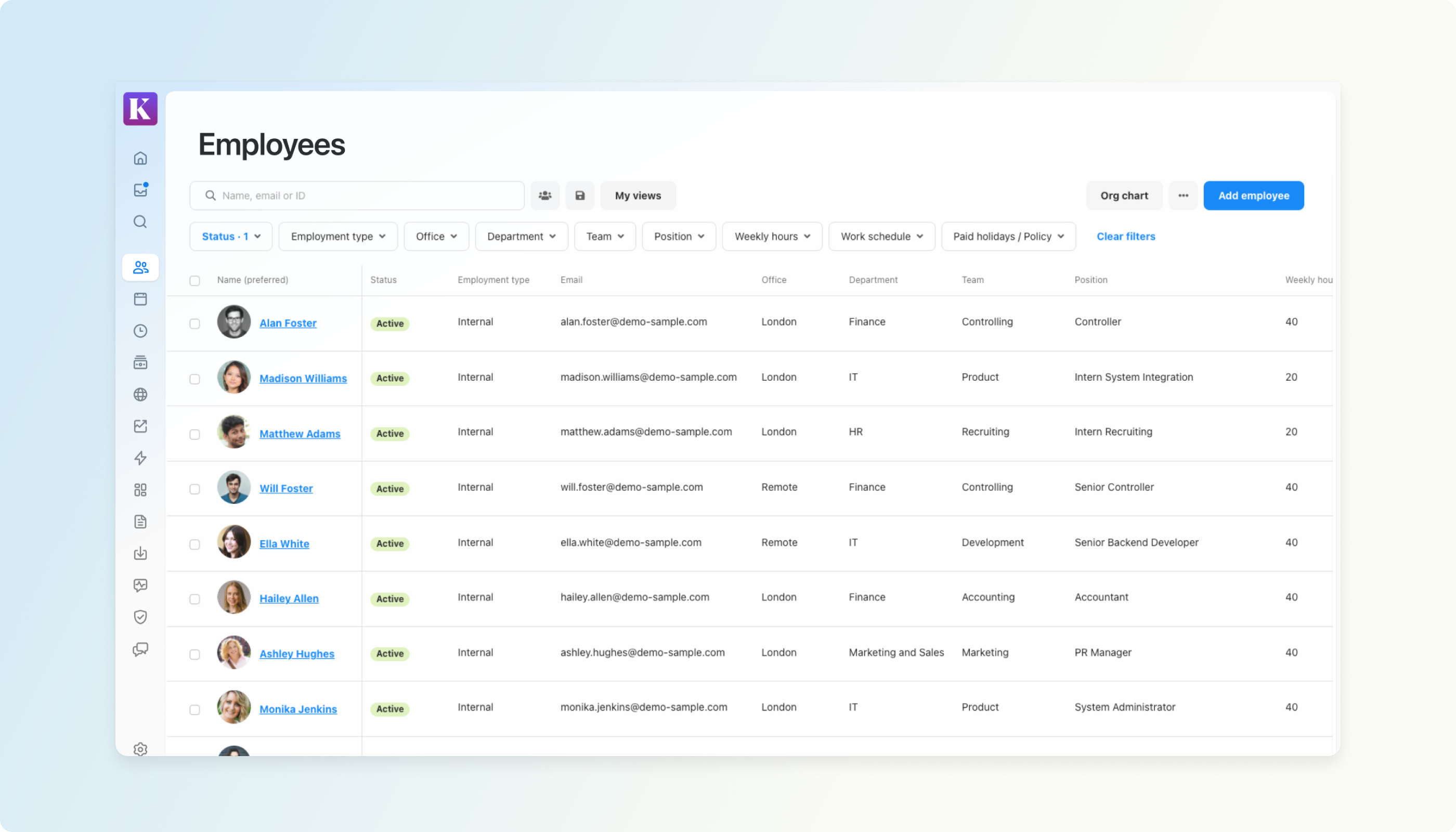Open settings gear at sidebar bottom
Image resolution: width=1456 pixels, height=832 pixels.
pyautogui.click(x=140, y=749)
